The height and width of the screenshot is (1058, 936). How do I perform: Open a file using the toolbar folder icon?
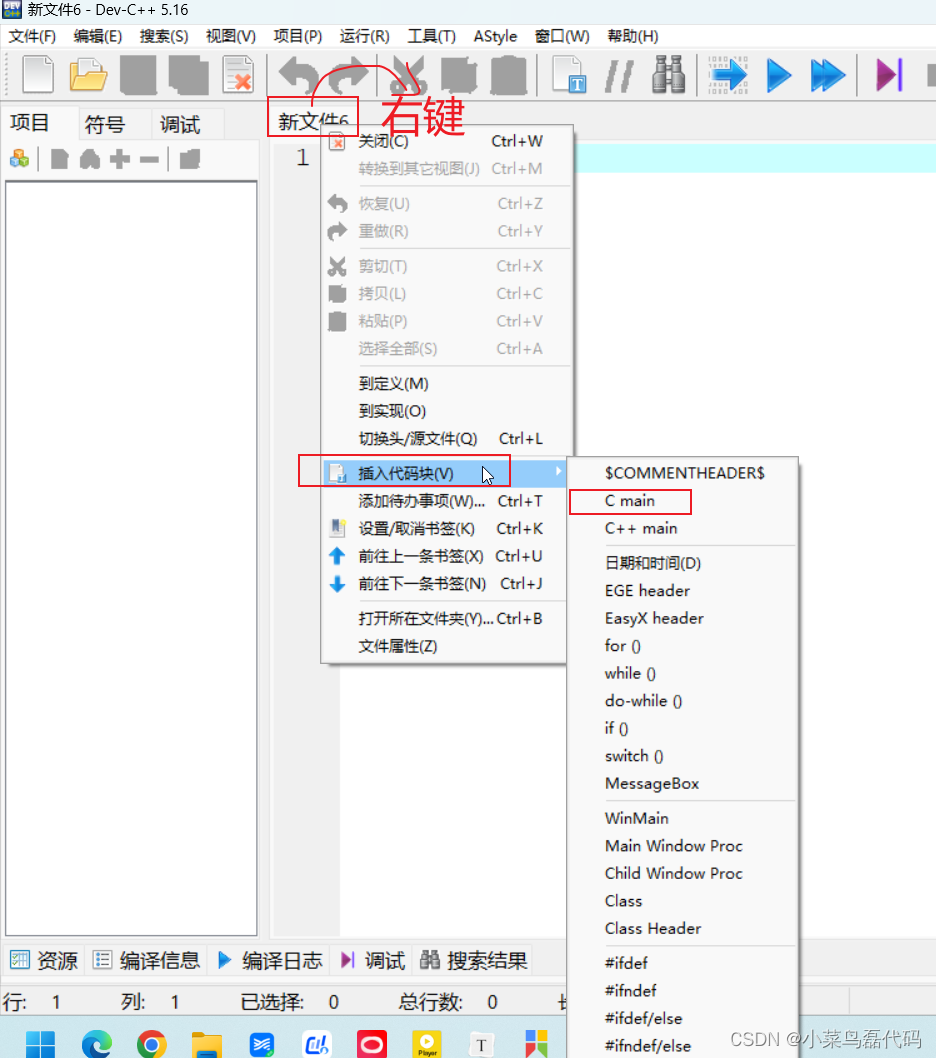[88, 74]
